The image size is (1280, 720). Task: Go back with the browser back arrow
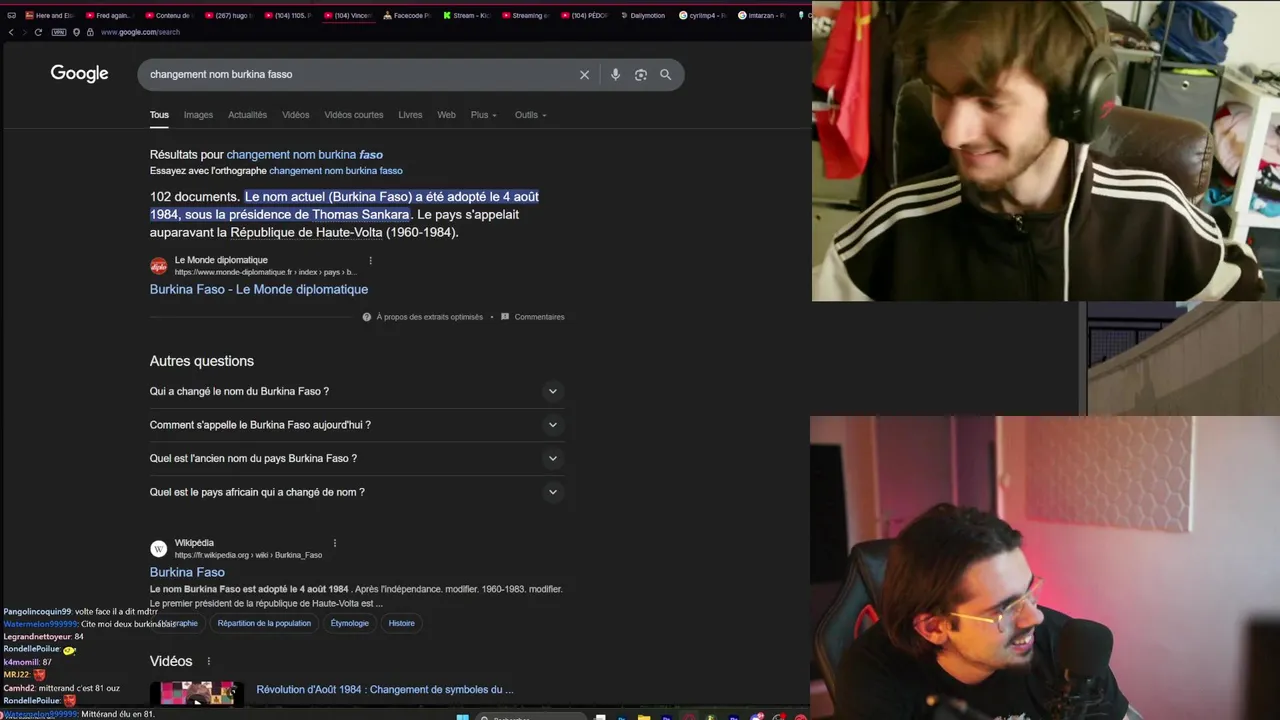(11, 32)
